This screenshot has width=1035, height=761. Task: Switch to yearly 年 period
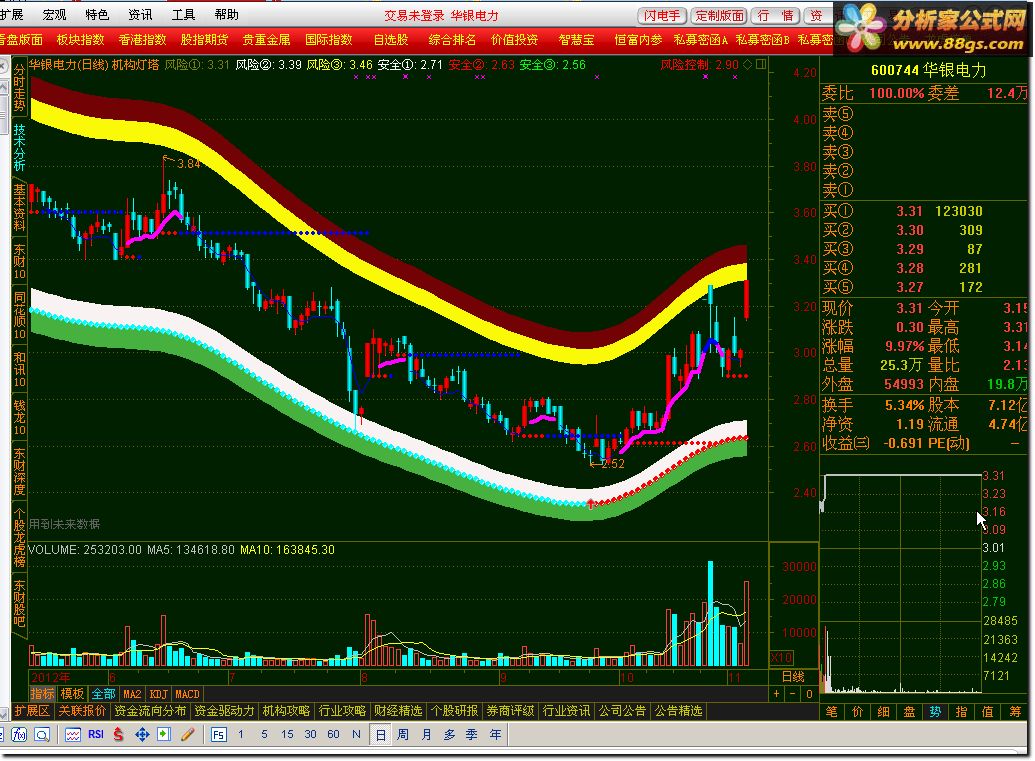pyautogui.click(x=495, y=735)
